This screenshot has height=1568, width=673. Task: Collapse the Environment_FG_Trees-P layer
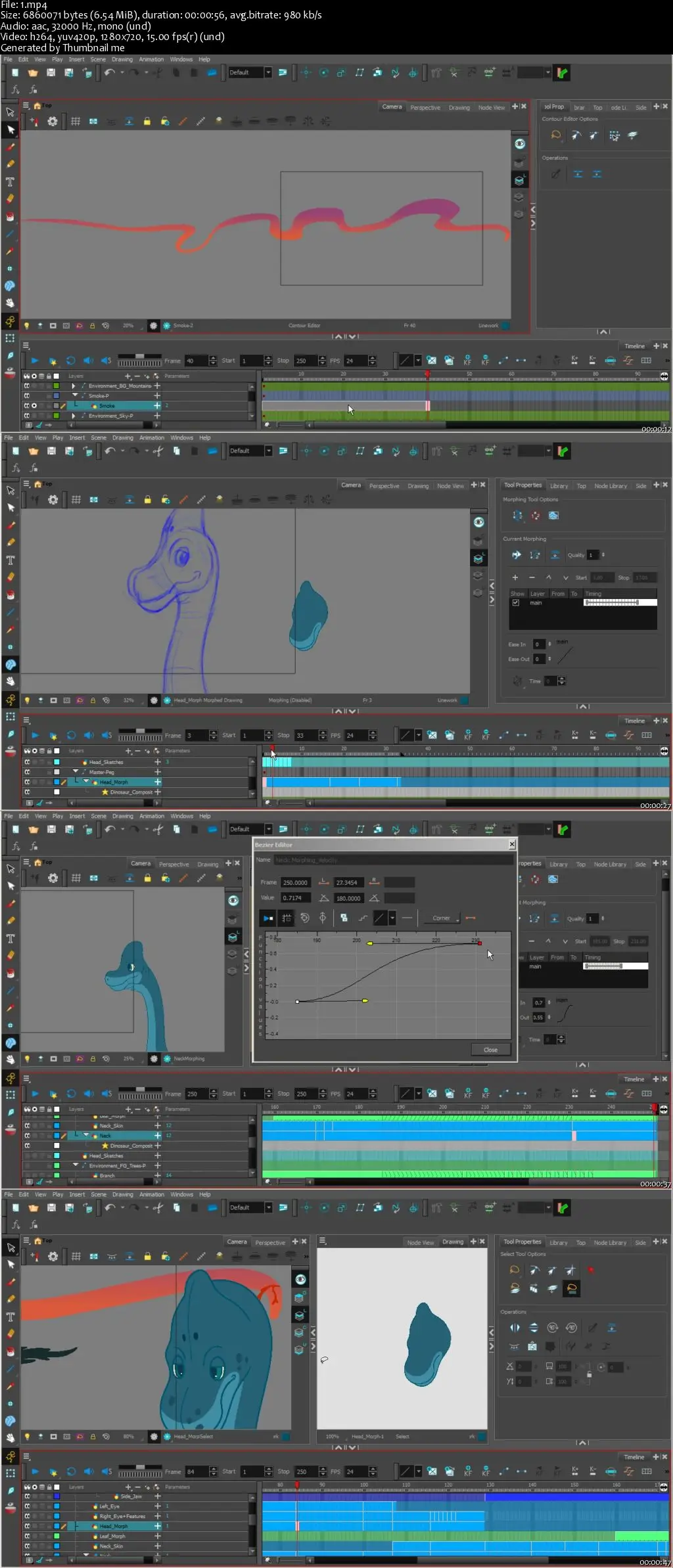coord(75,1165)
